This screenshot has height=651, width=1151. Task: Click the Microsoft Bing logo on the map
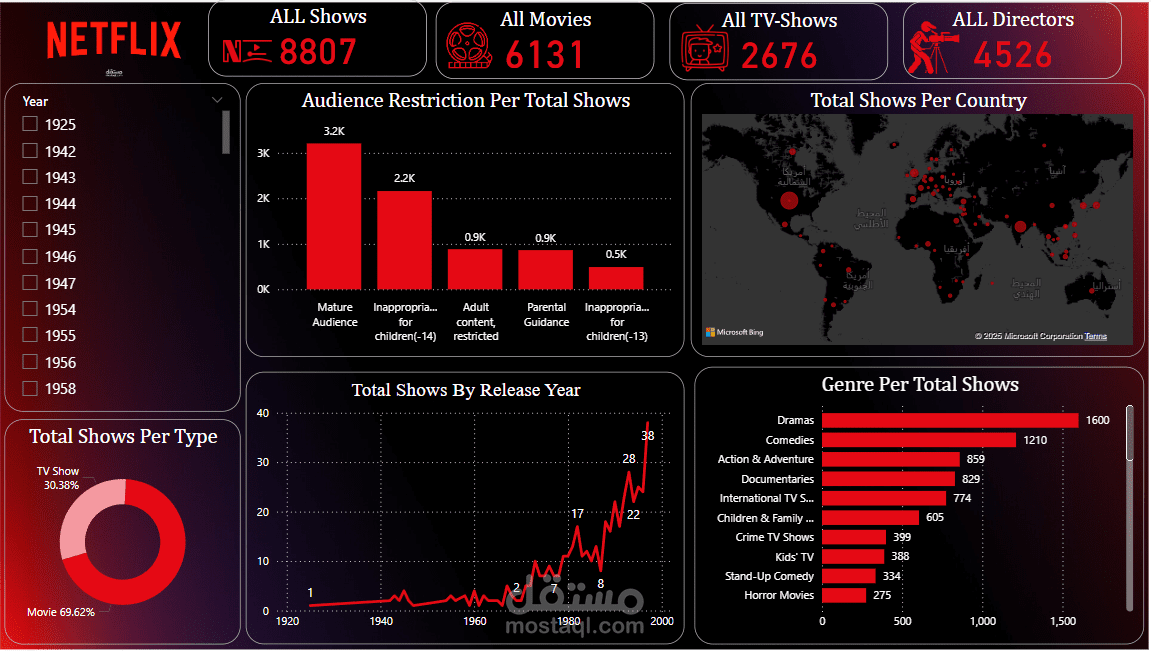tap(735, 332)
